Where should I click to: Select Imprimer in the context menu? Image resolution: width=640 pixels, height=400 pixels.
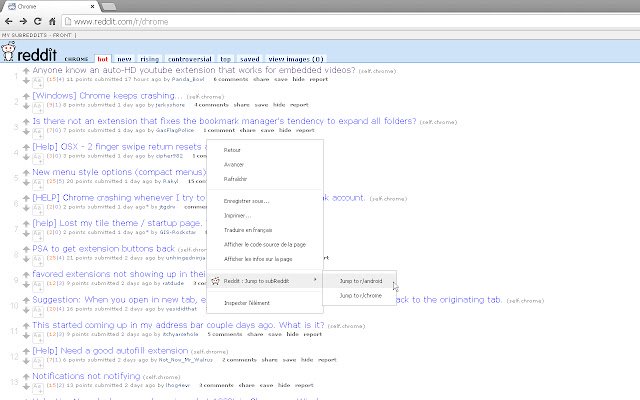click(x=265, y=216)
